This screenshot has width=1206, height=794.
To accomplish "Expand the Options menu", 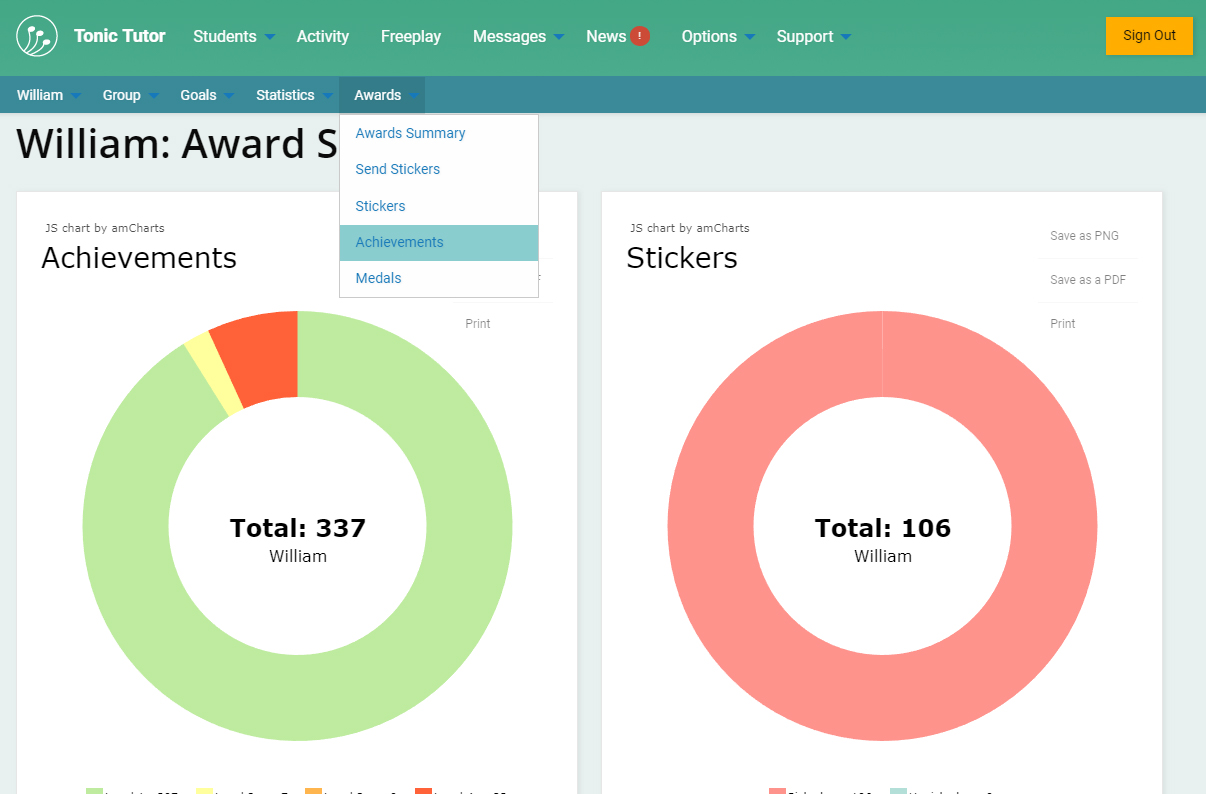I will 718,36.
